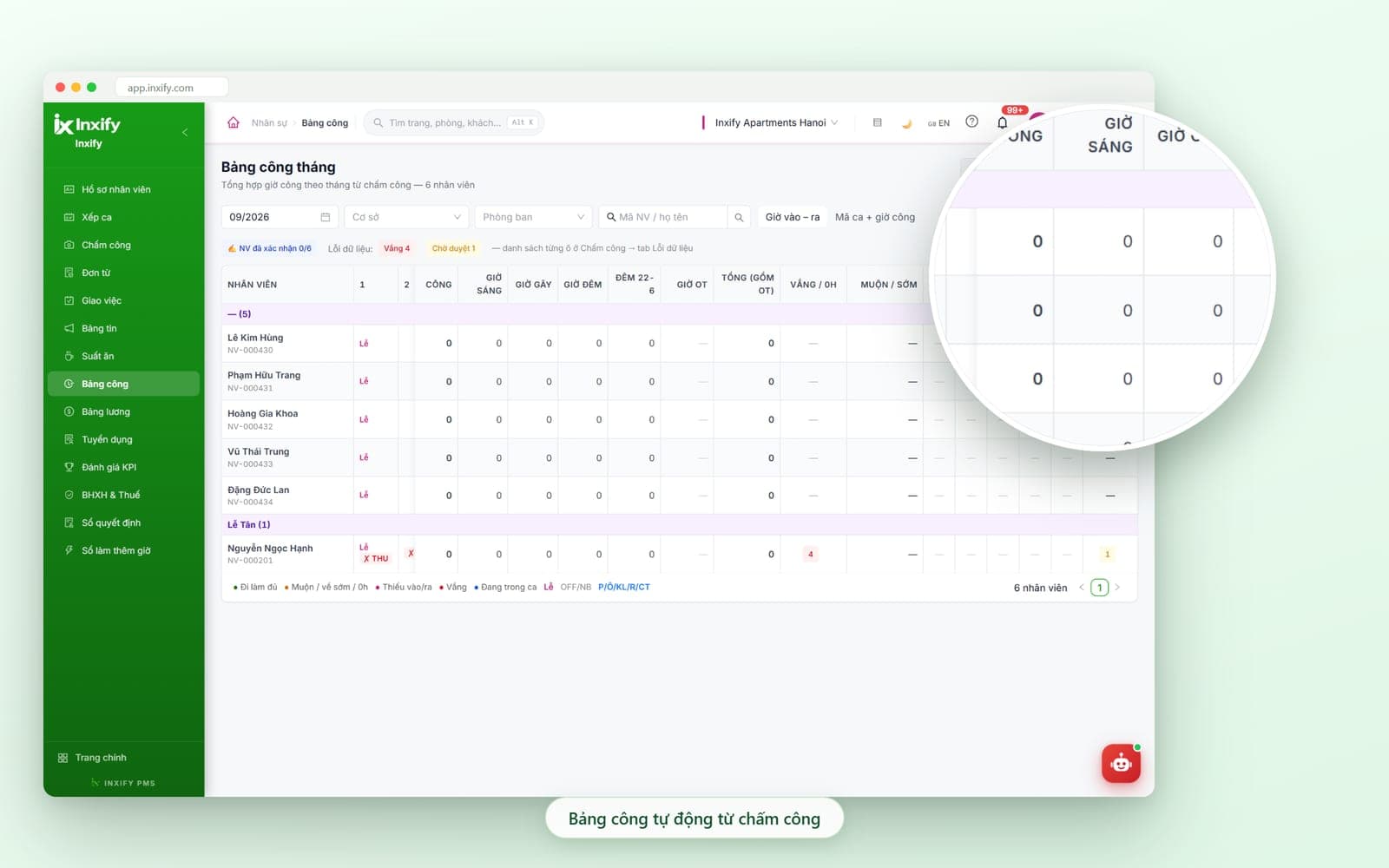This screenshot has height=868, width=1389.
Task: Open the Phòng ban dropdown
Action: [x=533, y=217]
